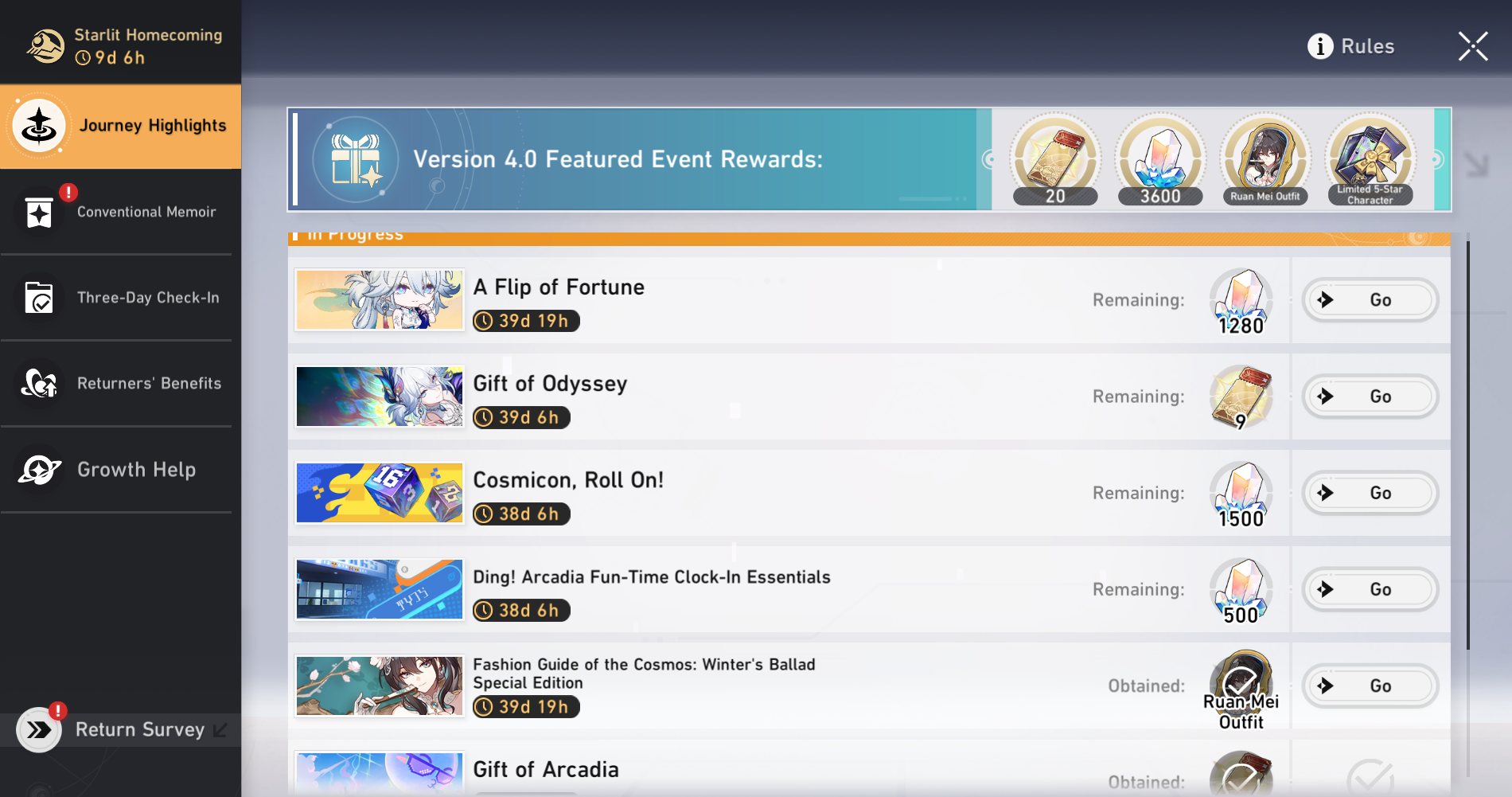Click the 1500 Stellar Jade remaining reward
Image resolution: width=1512 pixels, height=797 pixels.
tap(1241, 494)
